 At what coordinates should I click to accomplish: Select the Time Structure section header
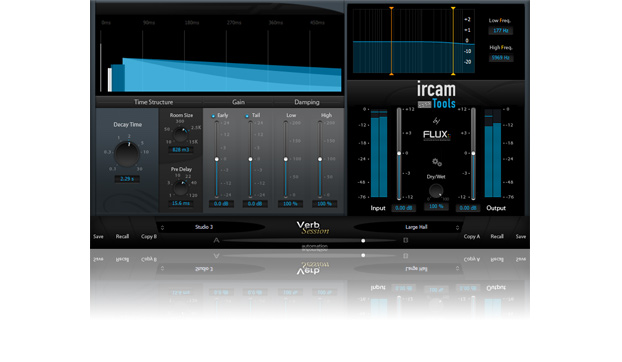click(x=153, y=102)
